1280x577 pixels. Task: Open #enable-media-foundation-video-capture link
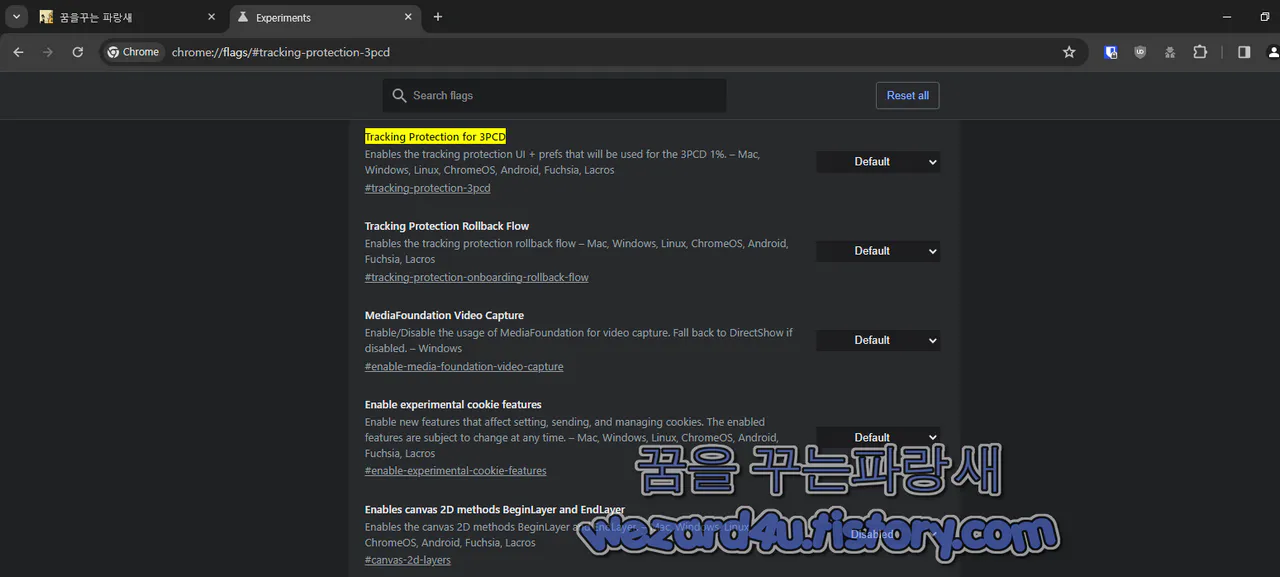point(464,367)
